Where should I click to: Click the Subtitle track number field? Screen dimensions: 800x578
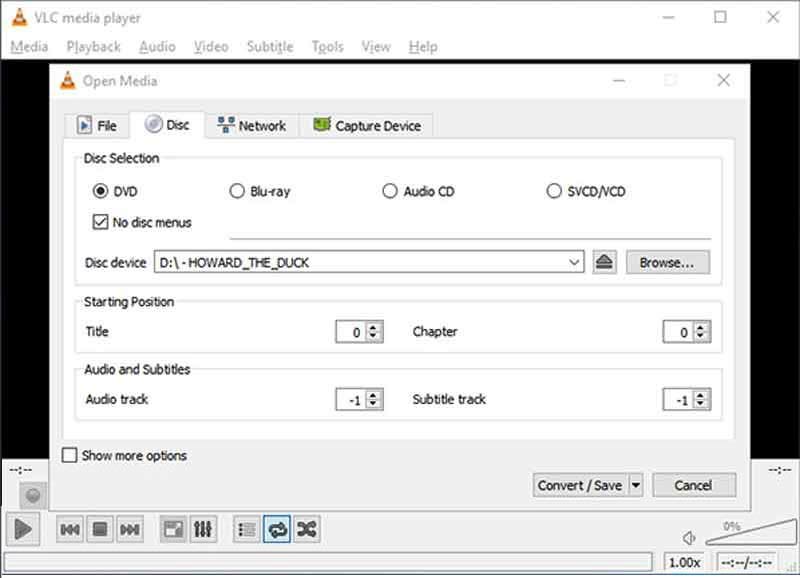679,400
